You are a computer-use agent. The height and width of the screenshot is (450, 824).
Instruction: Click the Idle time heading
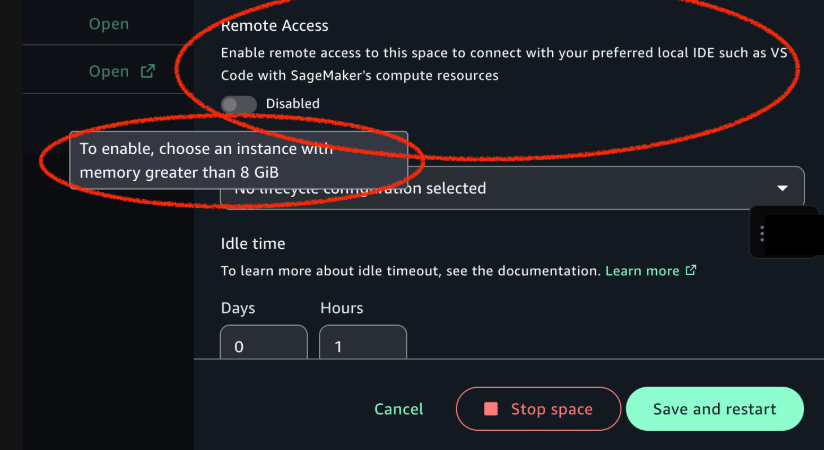coord(253,243)
